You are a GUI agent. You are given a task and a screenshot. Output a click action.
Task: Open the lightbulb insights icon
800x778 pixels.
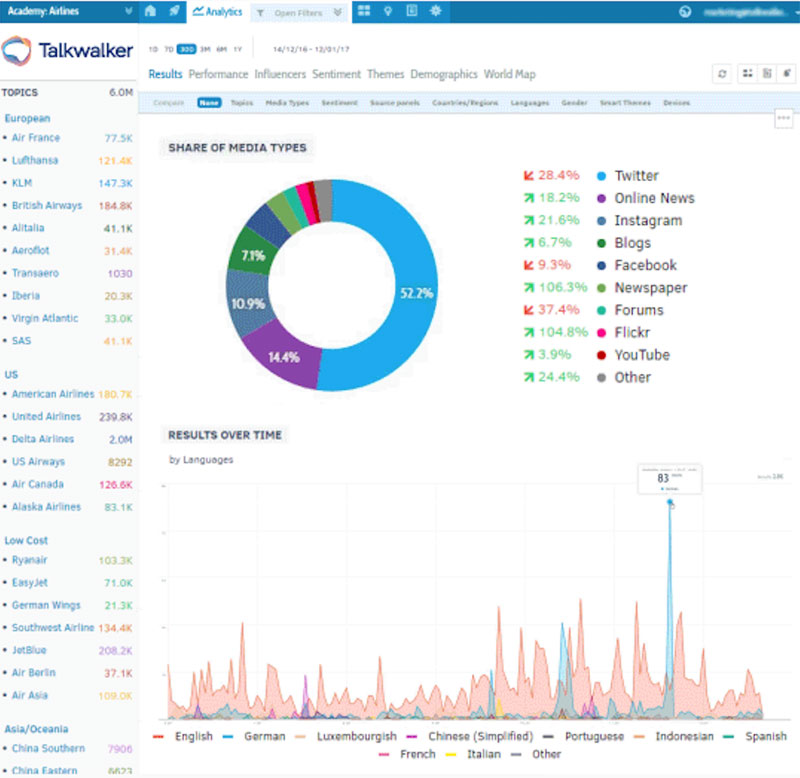click(388, 11)
